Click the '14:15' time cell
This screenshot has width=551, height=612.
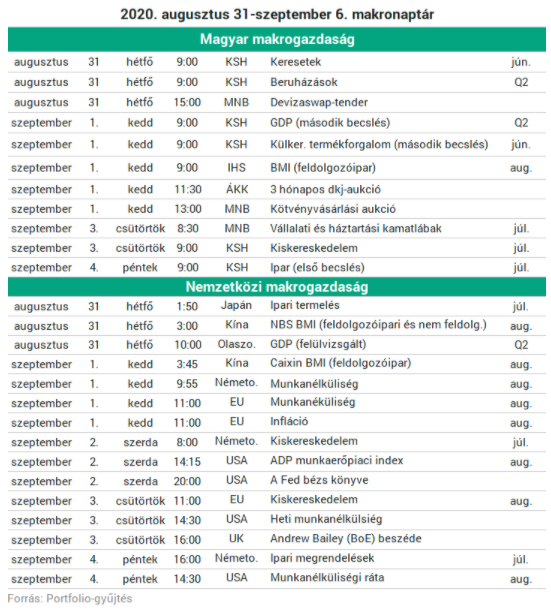point(187,462)
